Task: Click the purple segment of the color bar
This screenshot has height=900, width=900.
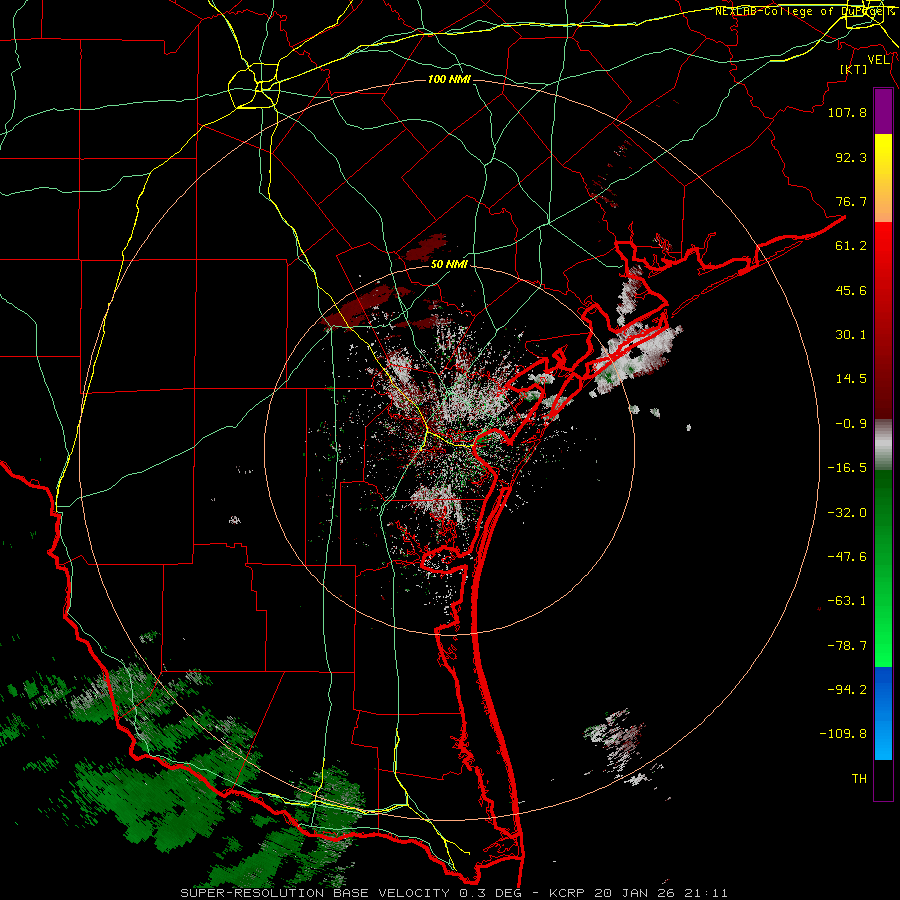Action: point(883,111)
